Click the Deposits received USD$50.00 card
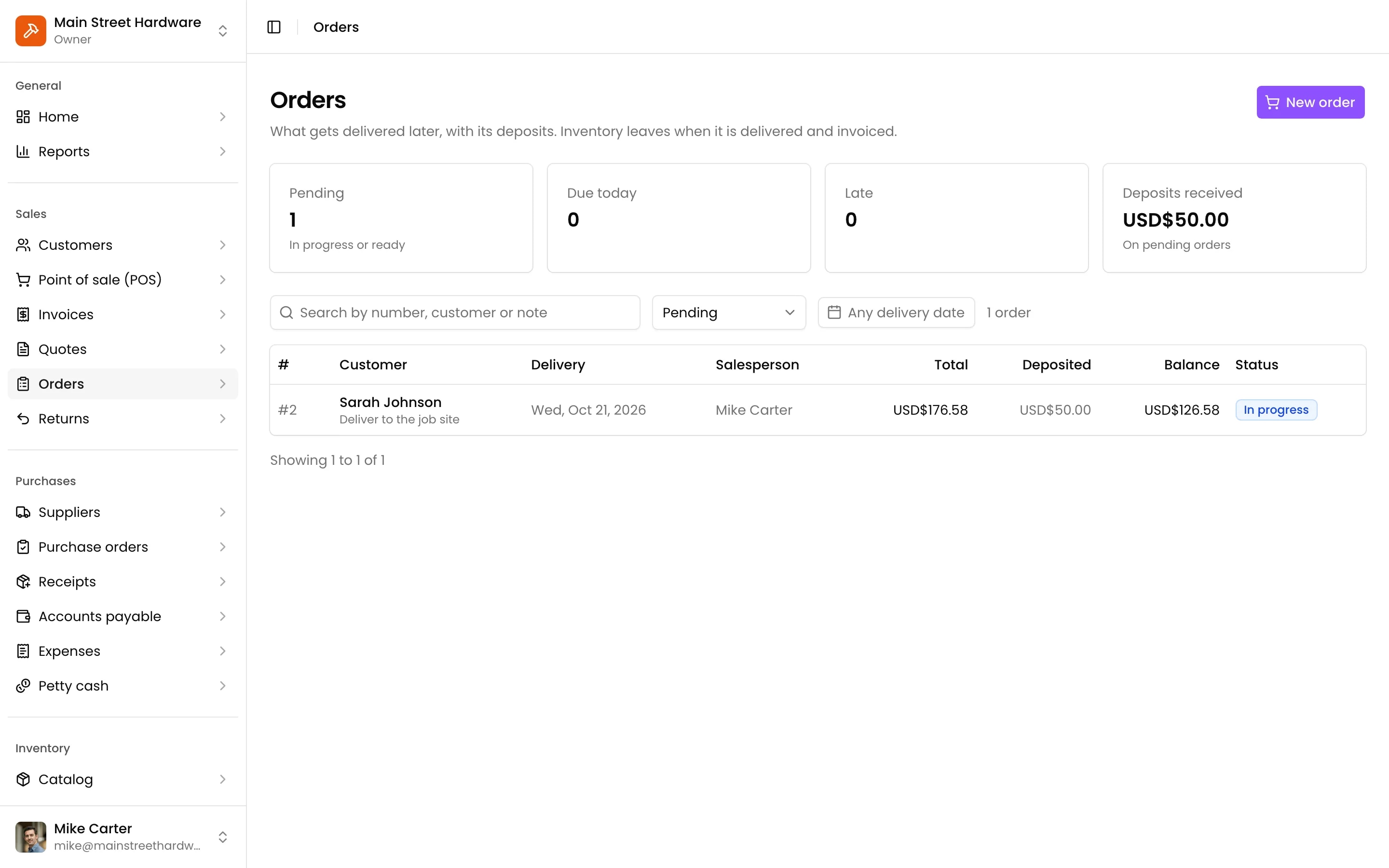Viewport: 1389px width, 868px height. tap(1234, 218)
